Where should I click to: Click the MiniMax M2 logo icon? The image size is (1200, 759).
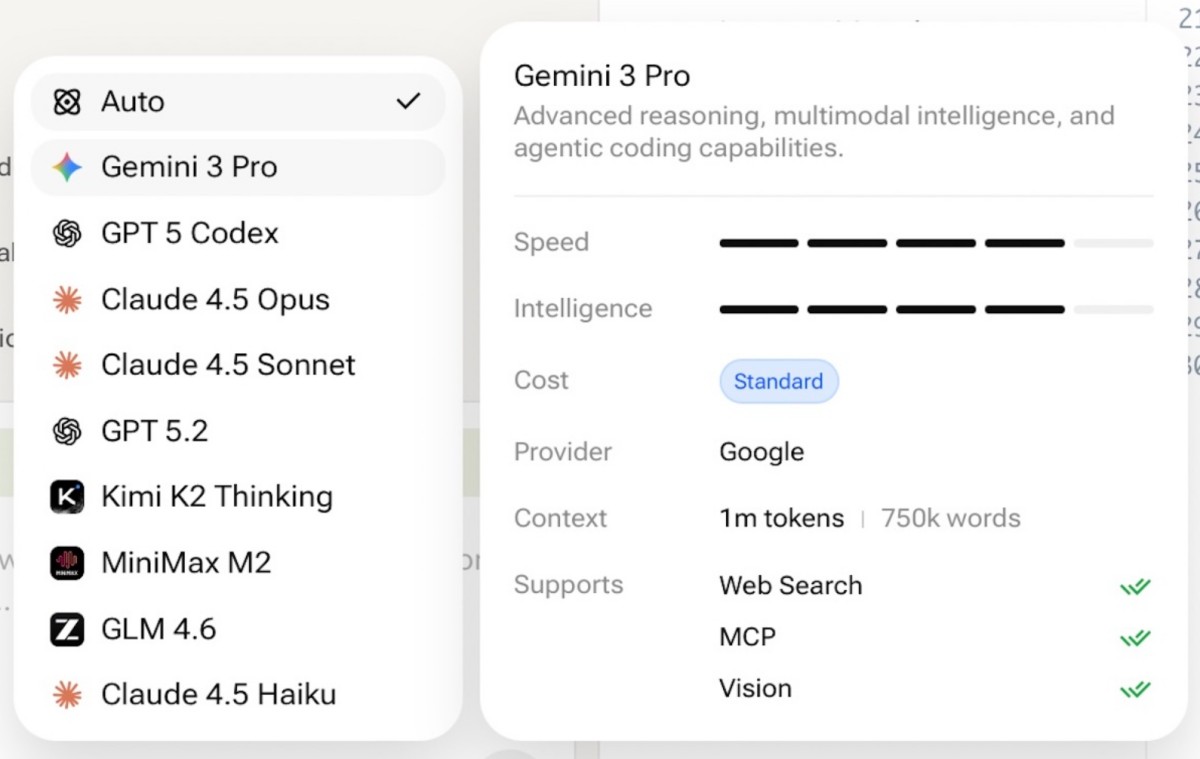(67, 563)
